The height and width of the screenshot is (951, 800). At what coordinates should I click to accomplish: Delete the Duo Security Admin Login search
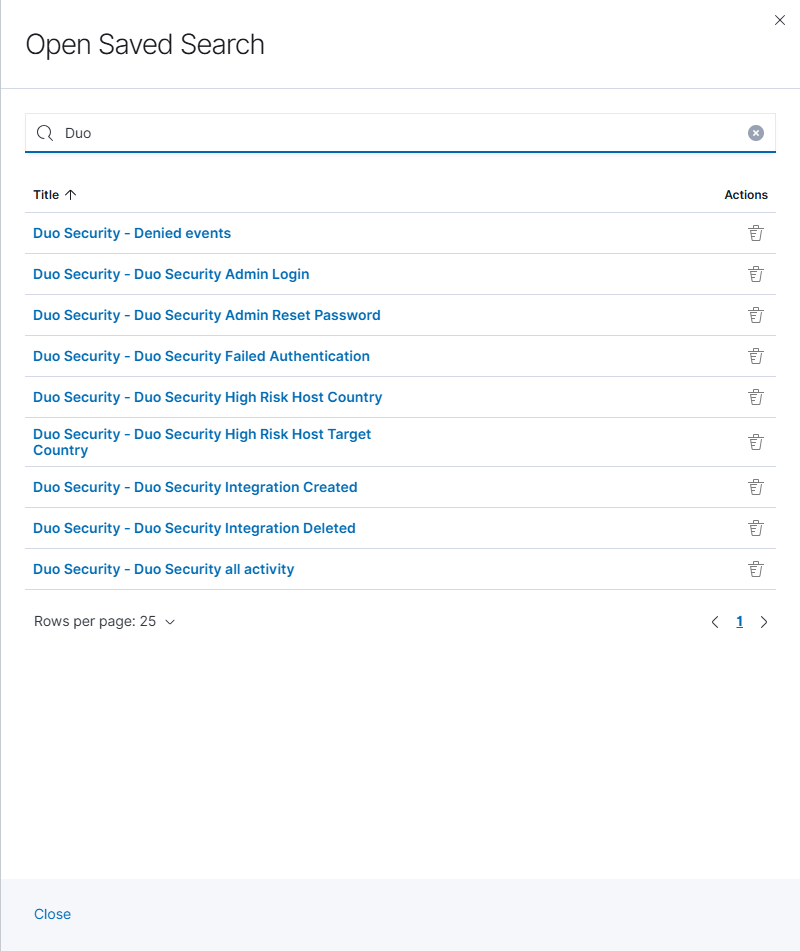coord(755,274)
